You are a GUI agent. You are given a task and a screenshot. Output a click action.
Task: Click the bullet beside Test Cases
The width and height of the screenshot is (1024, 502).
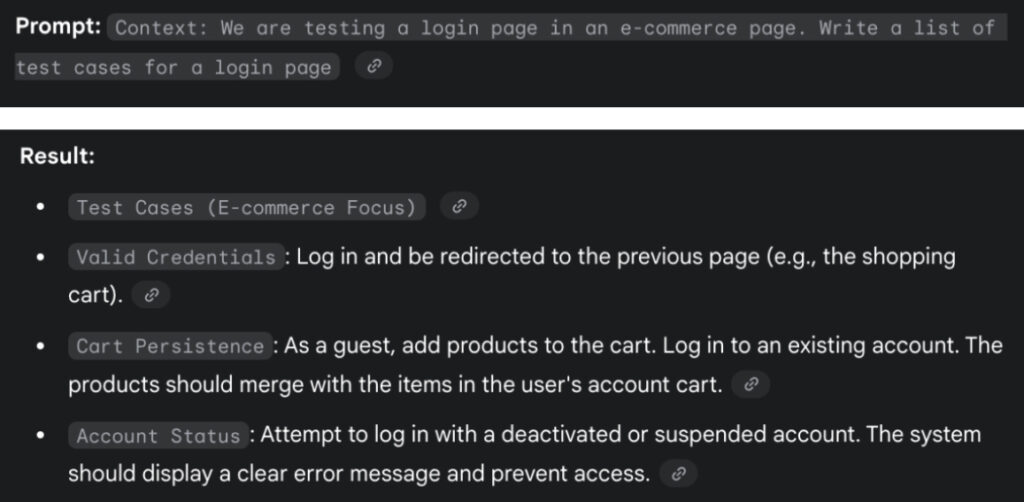(x=40, y=207)
